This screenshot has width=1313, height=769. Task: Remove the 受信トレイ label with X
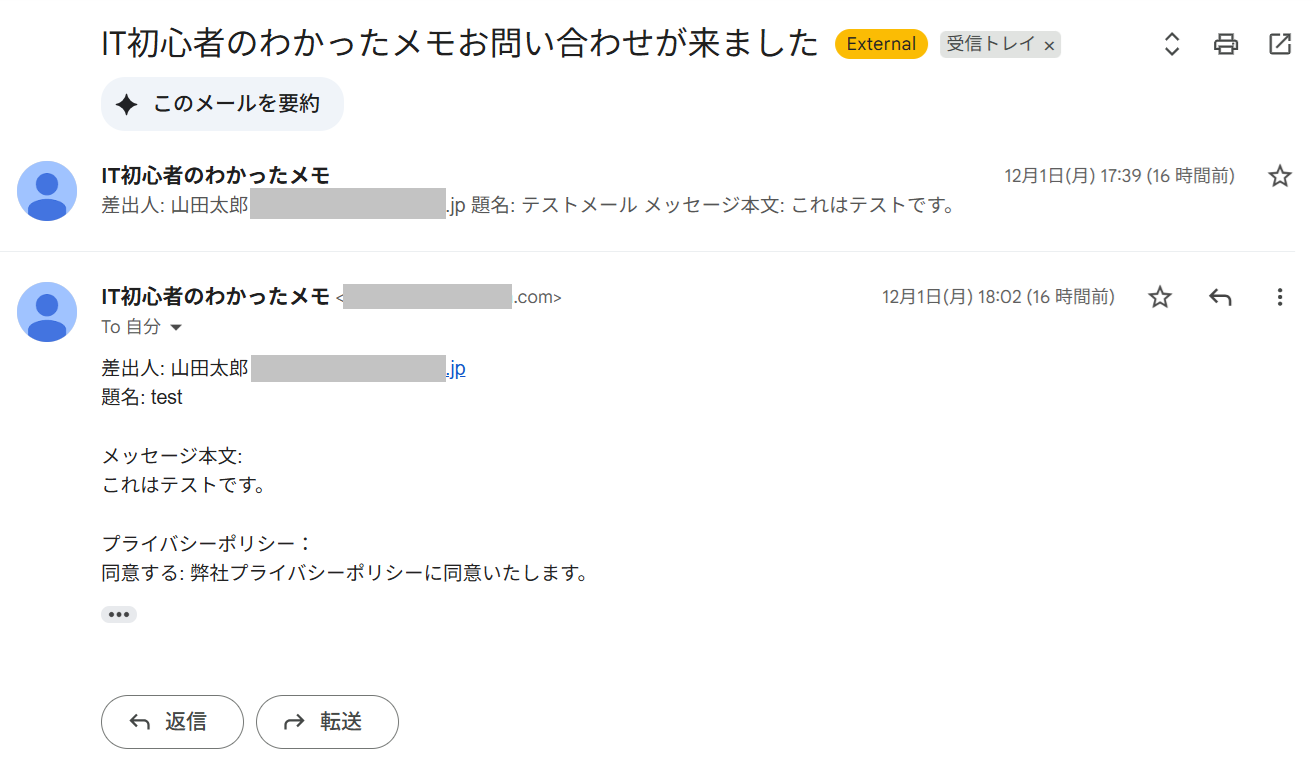tap(1049, 45)
